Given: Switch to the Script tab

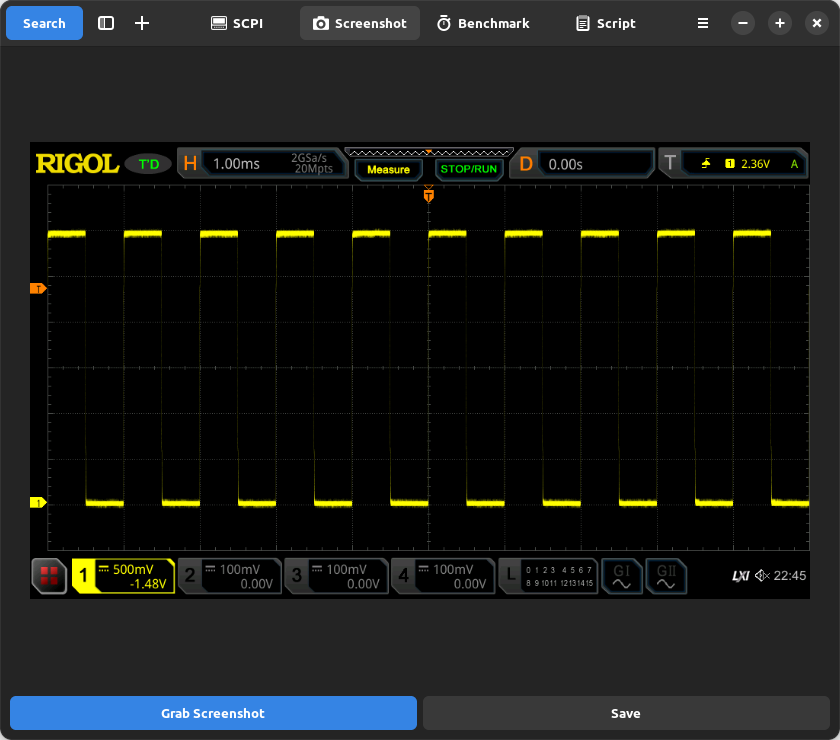Looking at the screenshot, I should pos(605,22).
